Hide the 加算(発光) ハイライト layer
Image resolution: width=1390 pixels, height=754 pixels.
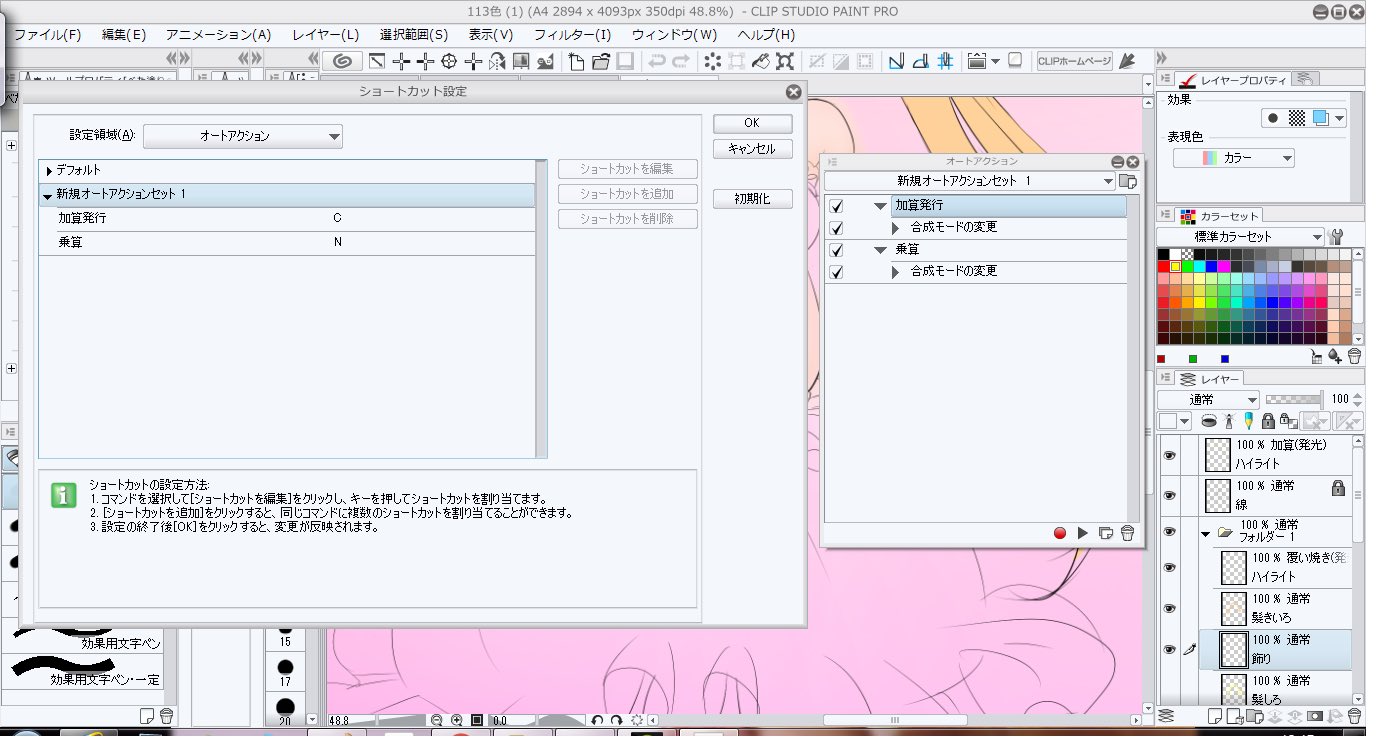coord(1170,455)
